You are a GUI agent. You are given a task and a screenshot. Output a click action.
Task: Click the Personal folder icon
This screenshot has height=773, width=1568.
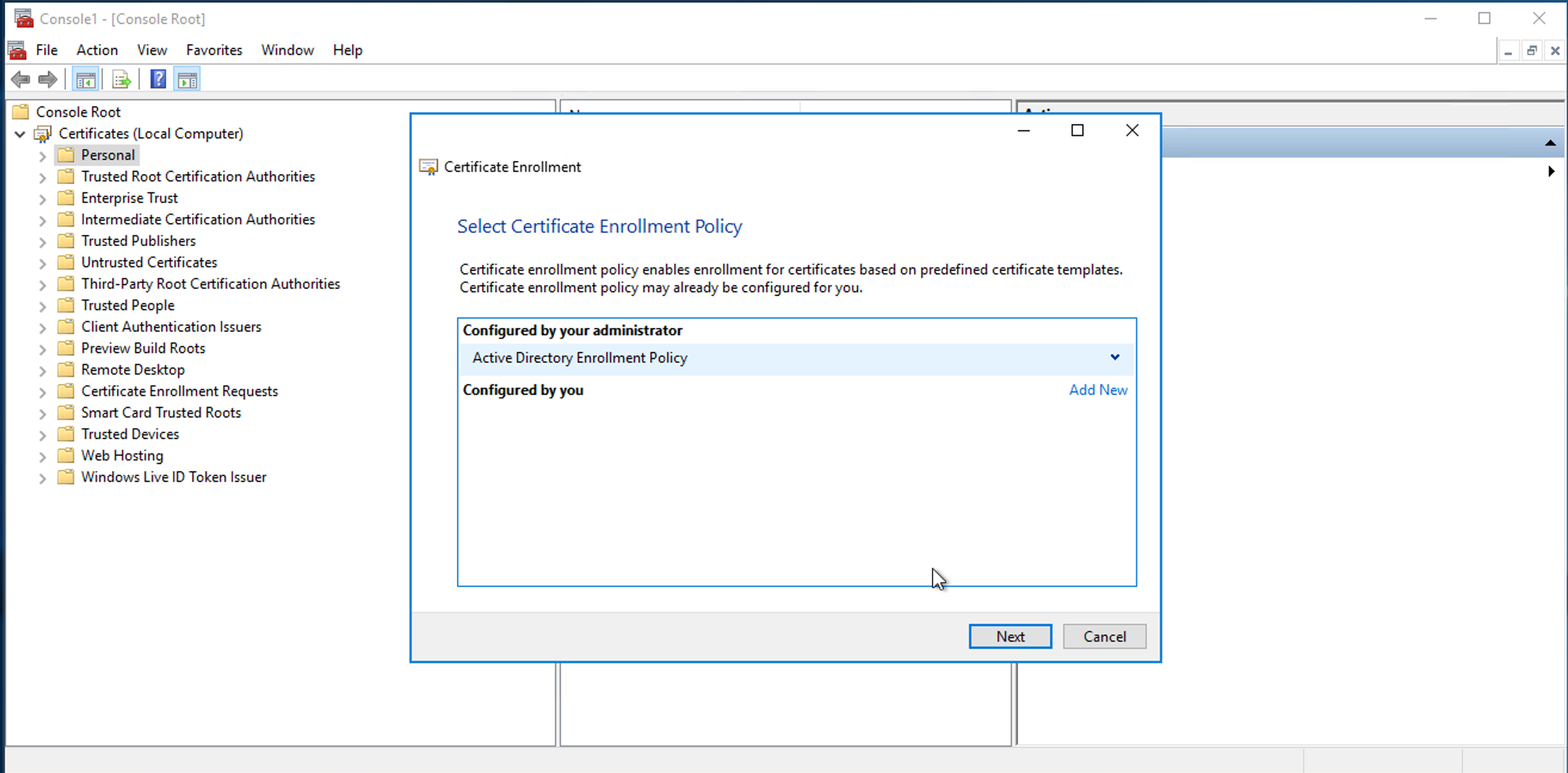pos(66,154)
